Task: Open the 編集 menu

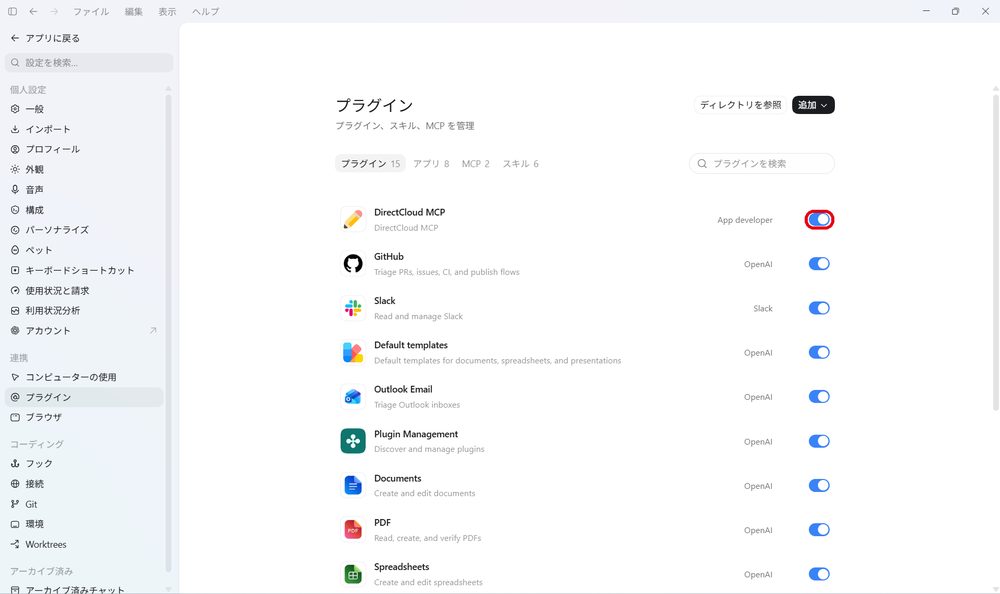Action: (x=134, y=11)
